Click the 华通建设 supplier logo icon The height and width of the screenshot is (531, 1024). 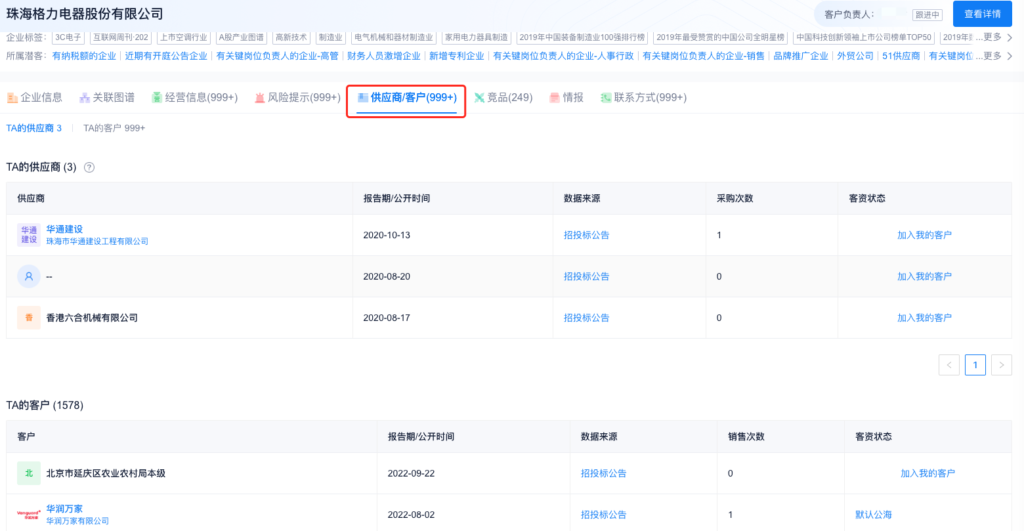[x=28, y=235]
